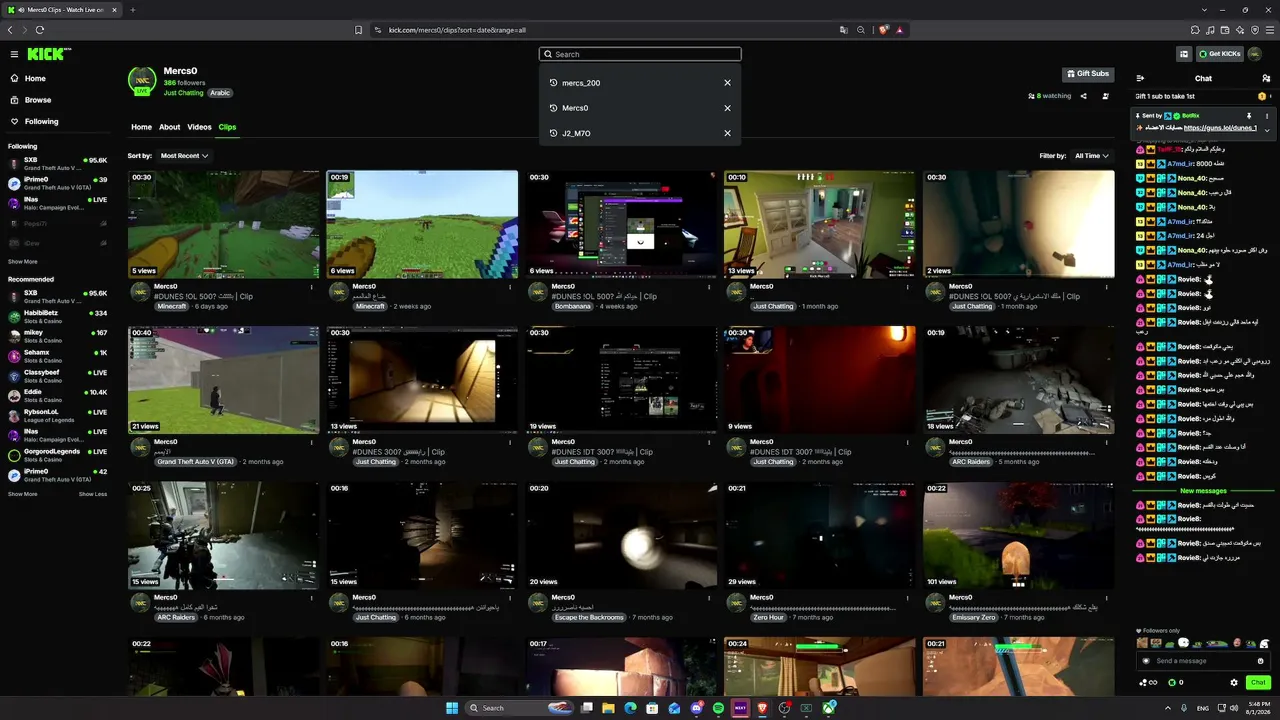1280x720 pixels.
Task: Open File Explorer from the taskbar
Action: [x=608, y=708]
